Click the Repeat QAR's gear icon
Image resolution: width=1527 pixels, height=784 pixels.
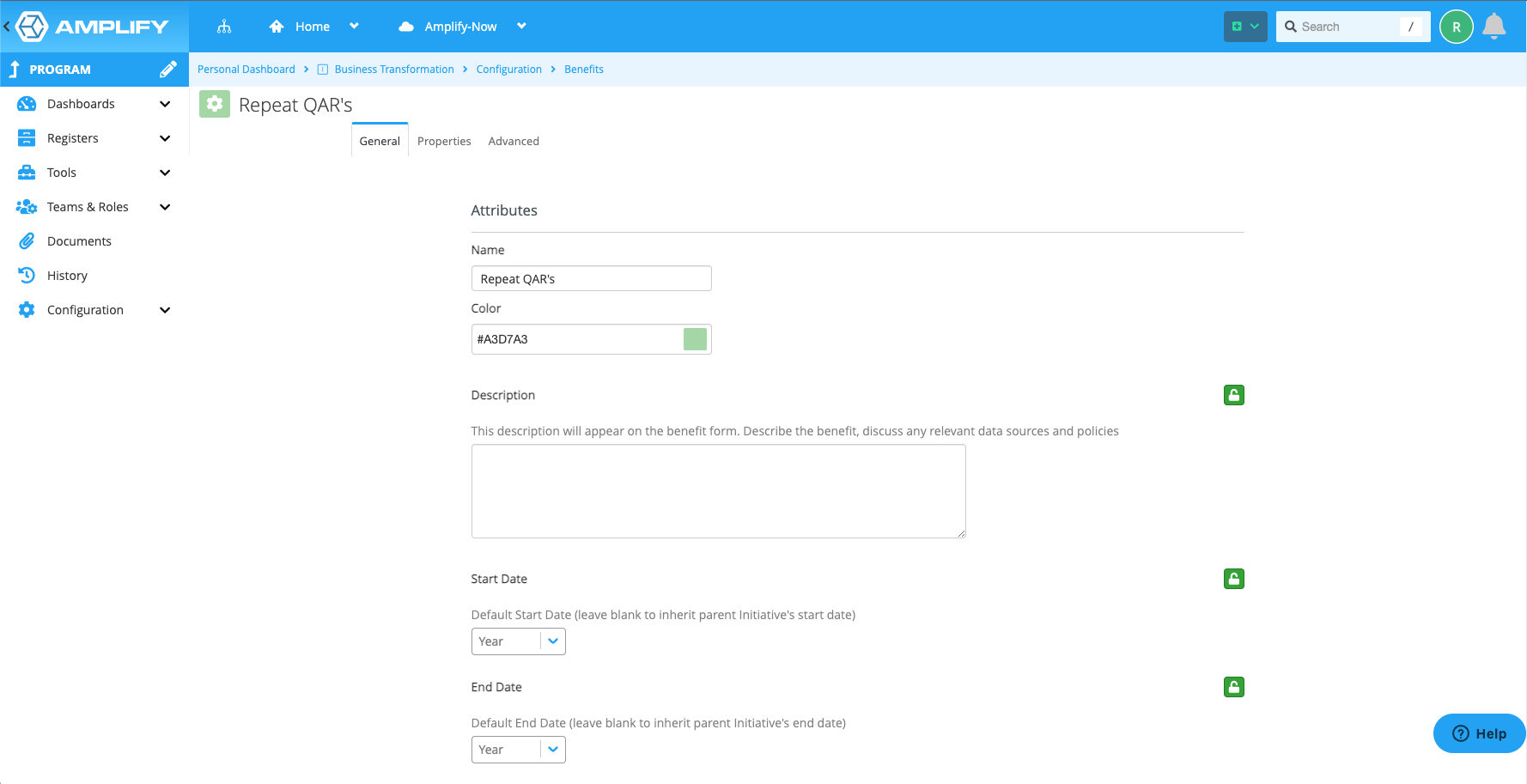(214, 104)
